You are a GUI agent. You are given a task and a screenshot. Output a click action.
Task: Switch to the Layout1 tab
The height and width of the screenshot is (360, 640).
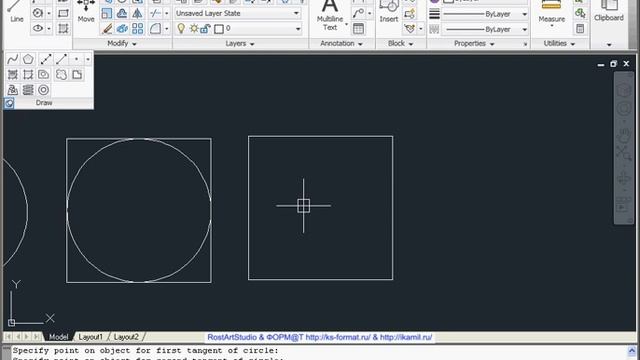pyautogui.click(x=90, y=337)
